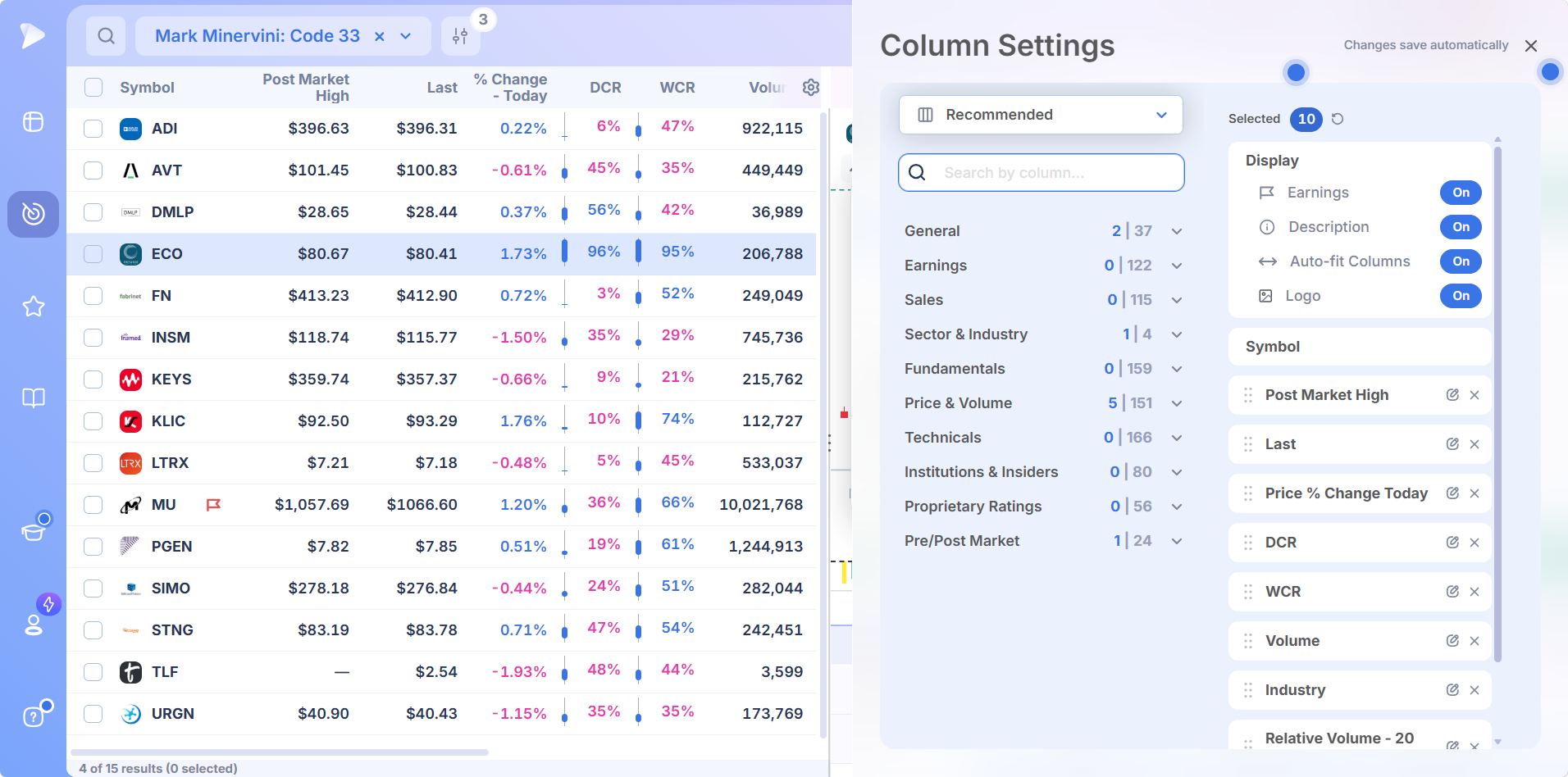Sort by the WCR column header
Image resolution: width=1568 pixels, height=777 pixels.
[677, 88]
